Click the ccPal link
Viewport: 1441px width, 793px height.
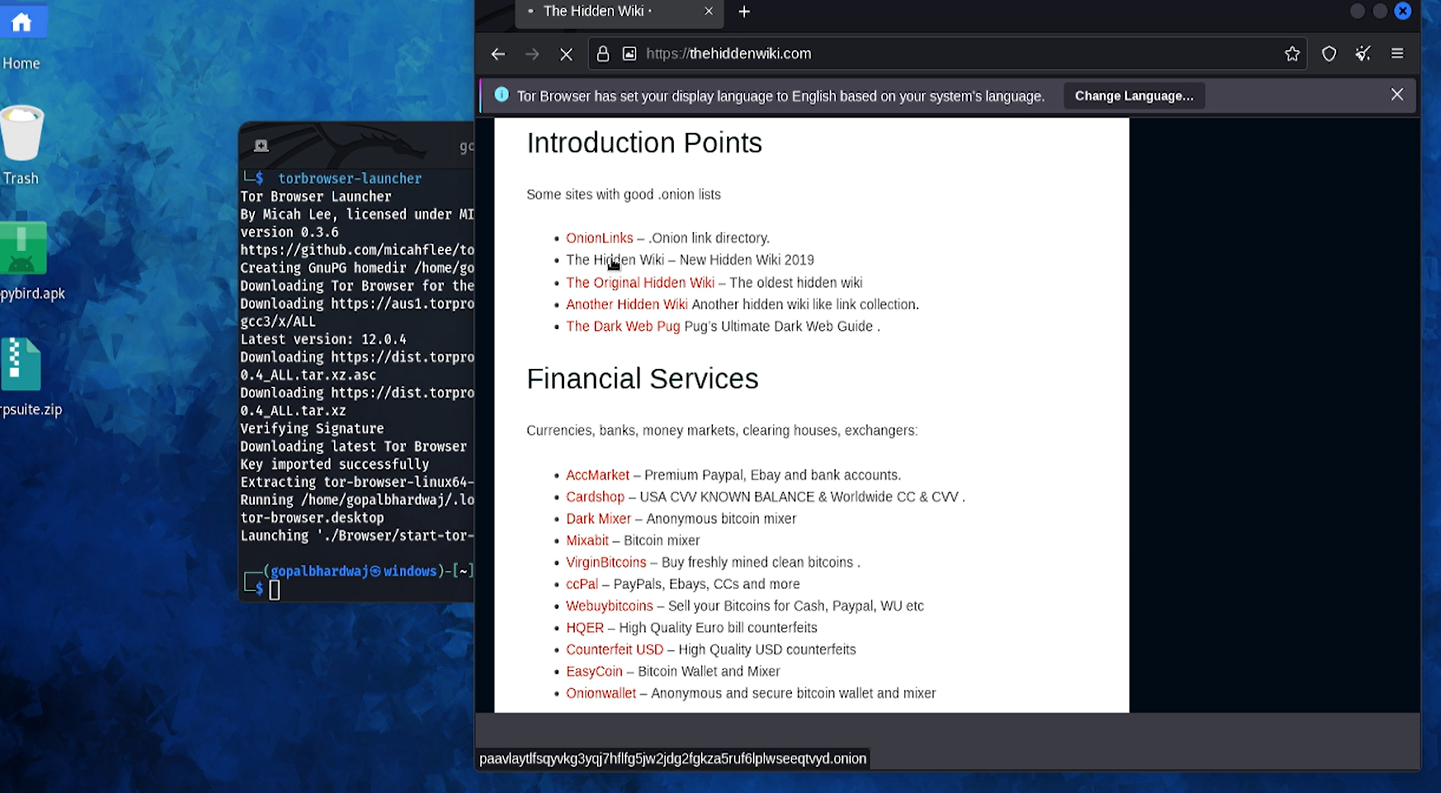click(x=582, y=584)
